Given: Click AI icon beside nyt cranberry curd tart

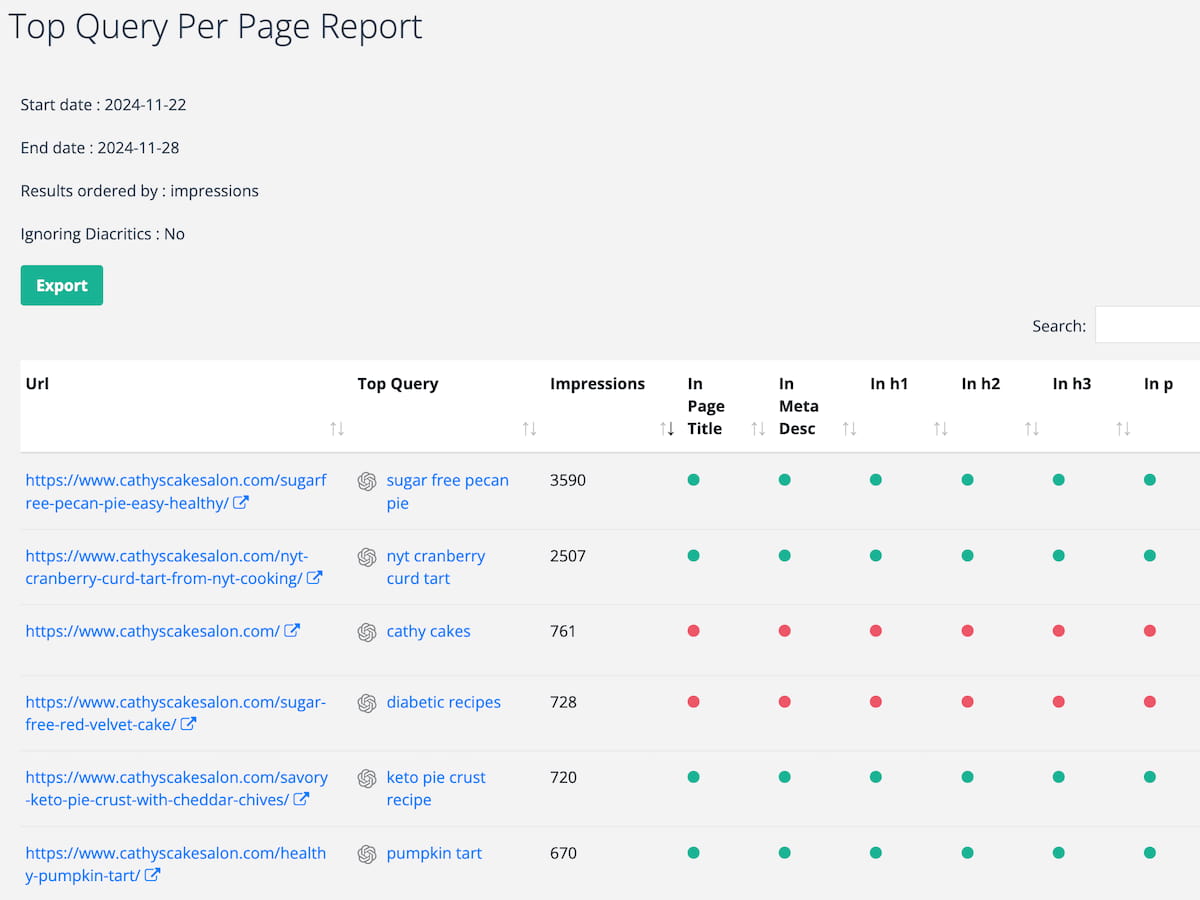Looking at the screenshot, I should point(367,556).
